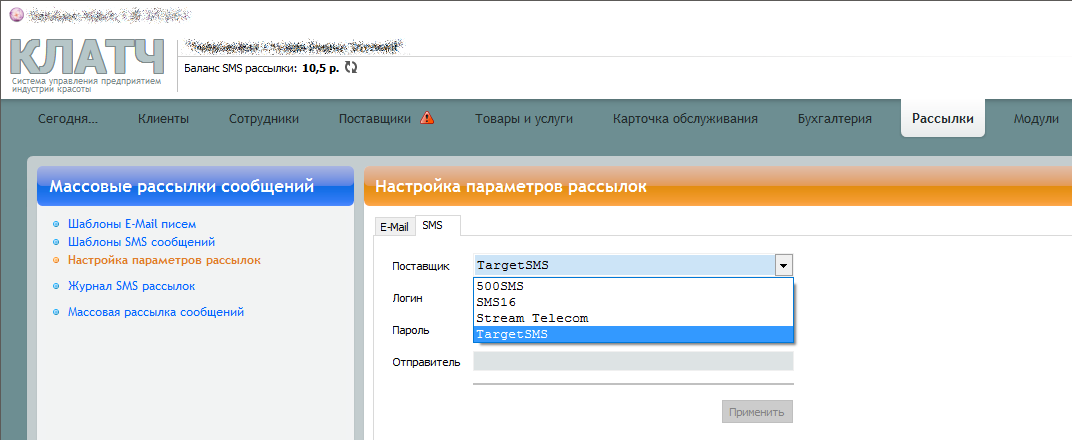Click the balance value 10,5 р.
The height and width of the screenshot is (440, 1072).
point(320,68)
